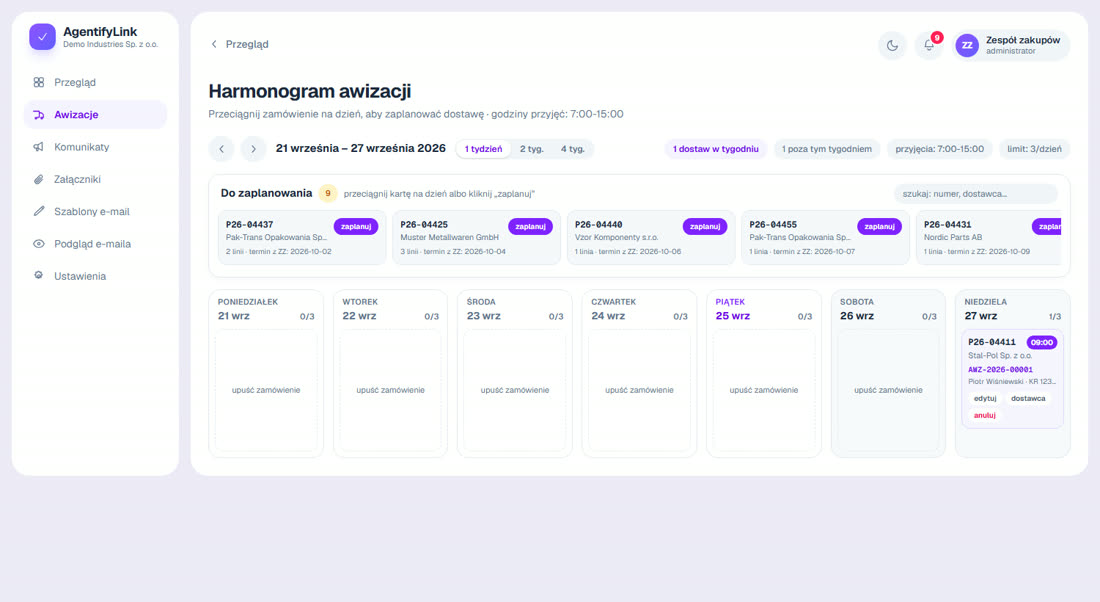The height and width of the screenshot is (602, 1100).
Task: Click the Piątek 25 wrz drop zone
Action: point(764,390)
